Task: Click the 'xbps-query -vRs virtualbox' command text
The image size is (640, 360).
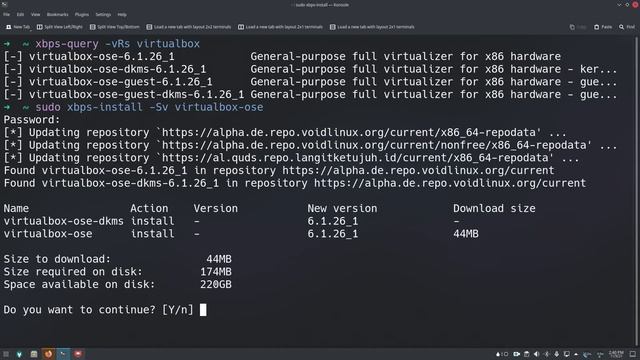Action: coord(118,44)
